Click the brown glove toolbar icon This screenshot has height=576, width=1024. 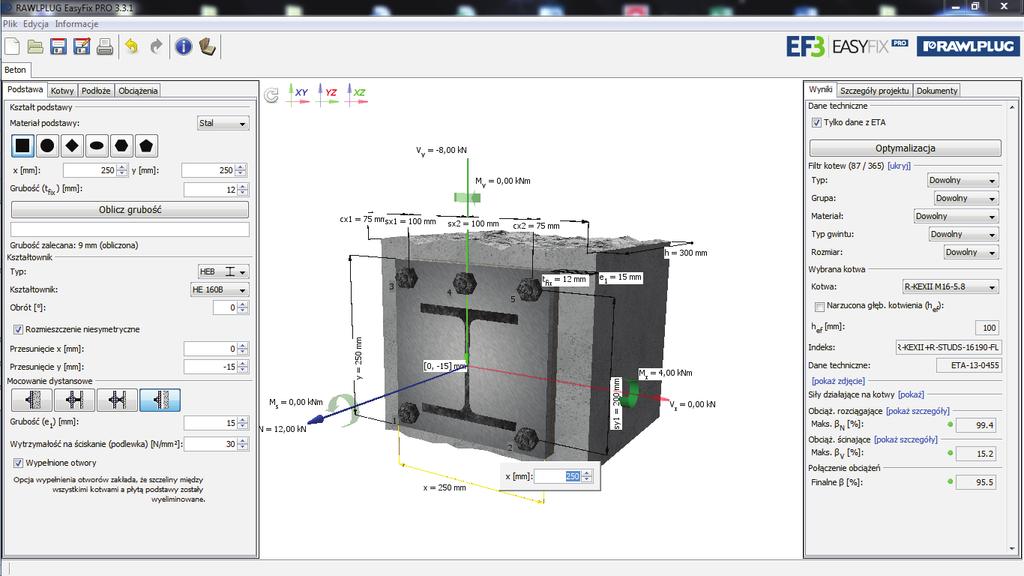[x=207, y=46]
